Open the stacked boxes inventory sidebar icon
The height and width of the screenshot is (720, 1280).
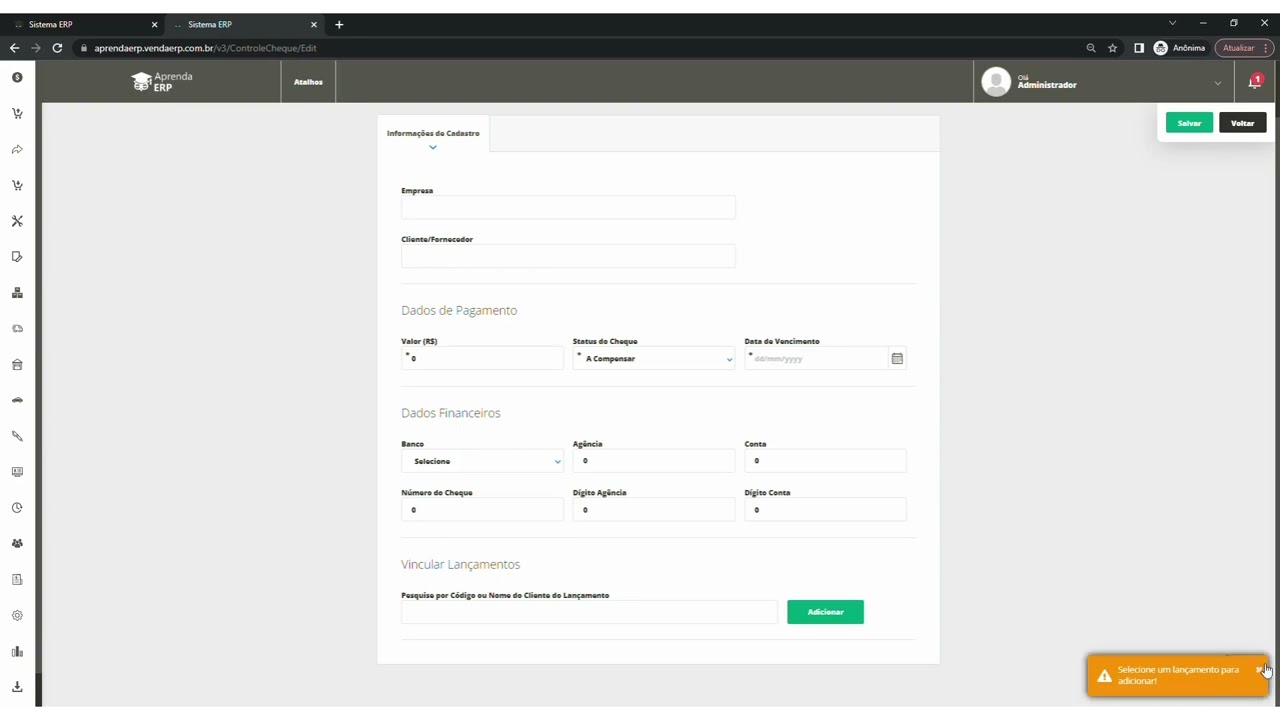click(x=17, y=293)
